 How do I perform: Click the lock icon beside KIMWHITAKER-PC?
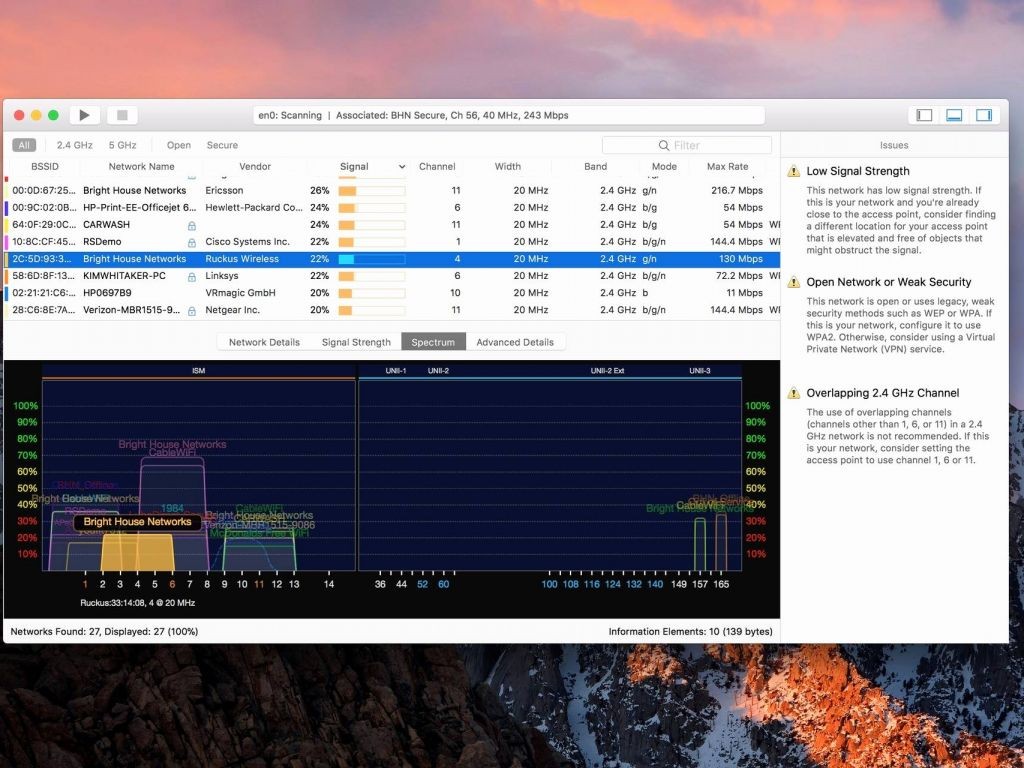[x=192, y=276]
